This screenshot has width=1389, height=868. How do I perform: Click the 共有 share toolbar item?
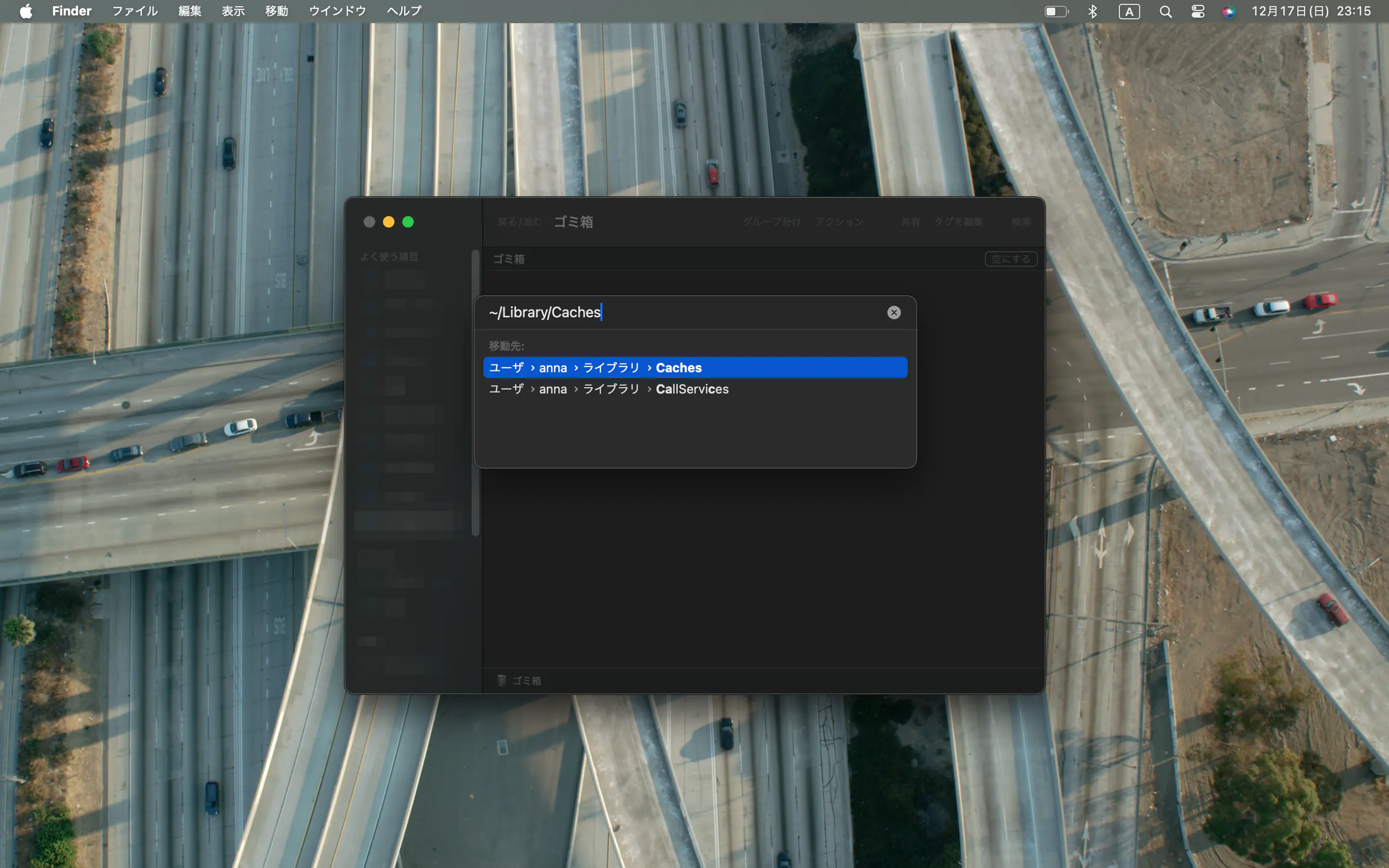[910, 222]
